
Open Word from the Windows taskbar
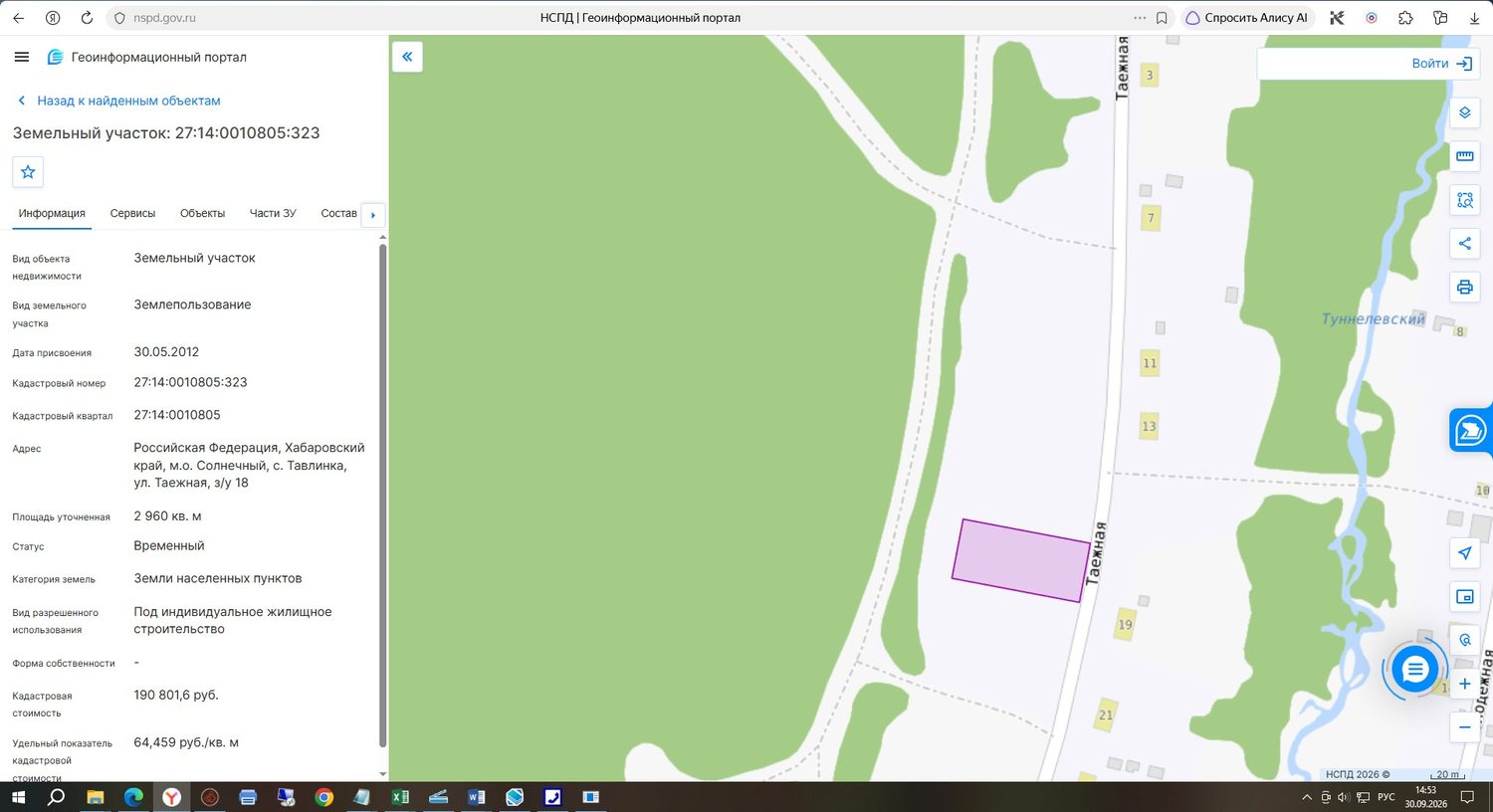tap(476, 797)
